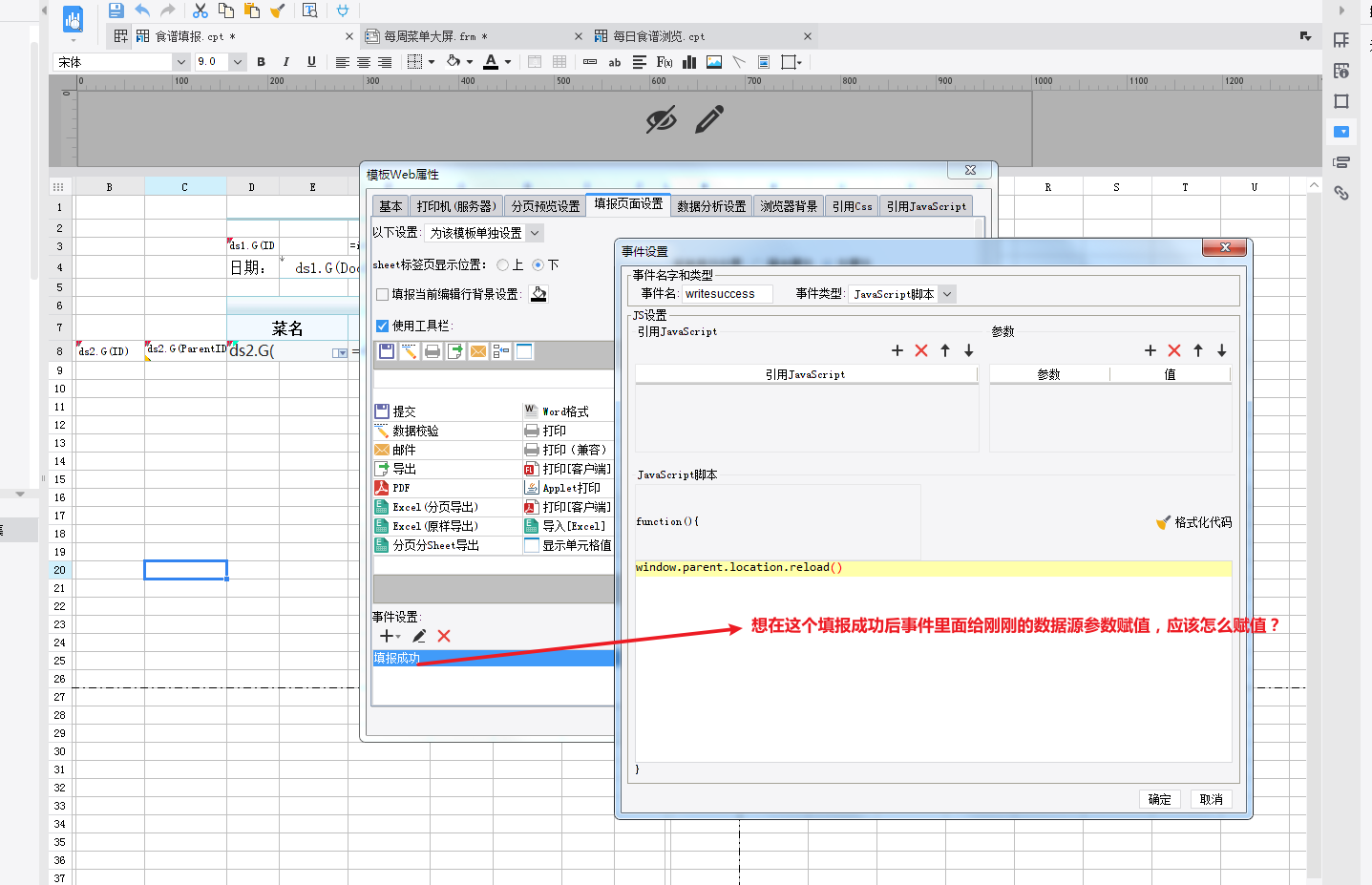This screenshot has height=885, width=1372.
Task: Open dropdown arrow in ds2.G cell C8 area
Action: (x=340, y=353)
